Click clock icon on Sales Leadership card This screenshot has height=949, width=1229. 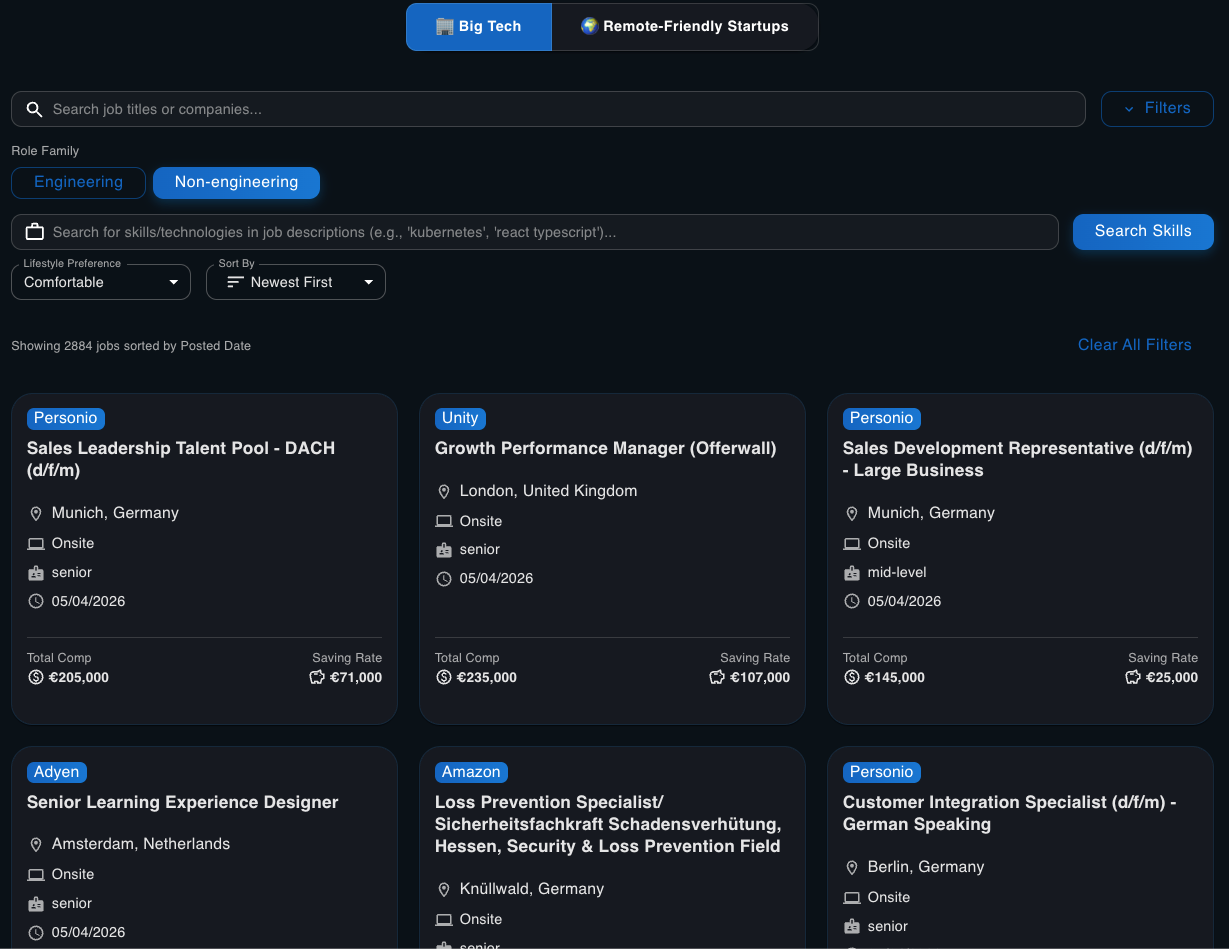[36, 601]
